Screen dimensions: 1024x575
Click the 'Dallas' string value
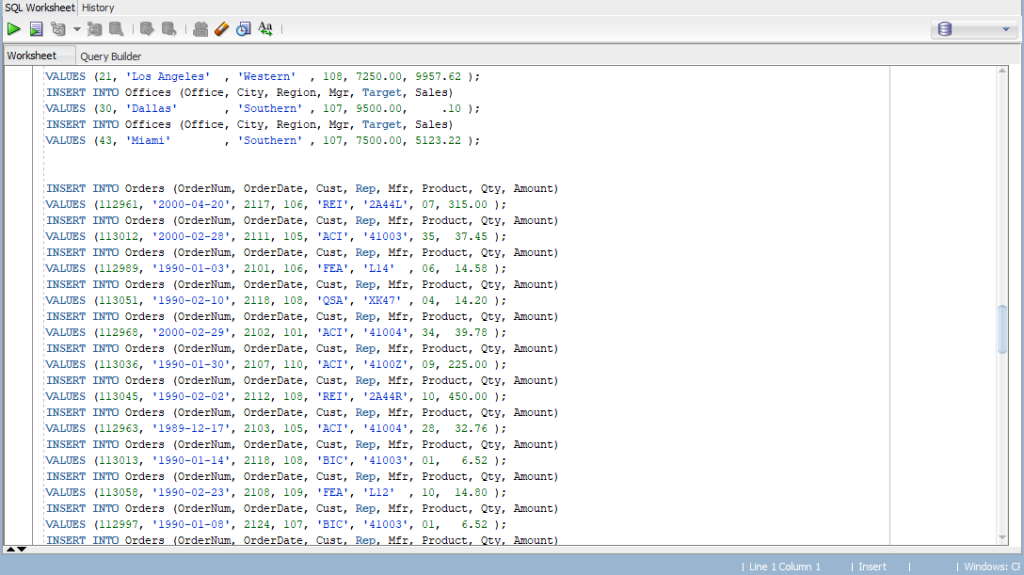[151, 108]
